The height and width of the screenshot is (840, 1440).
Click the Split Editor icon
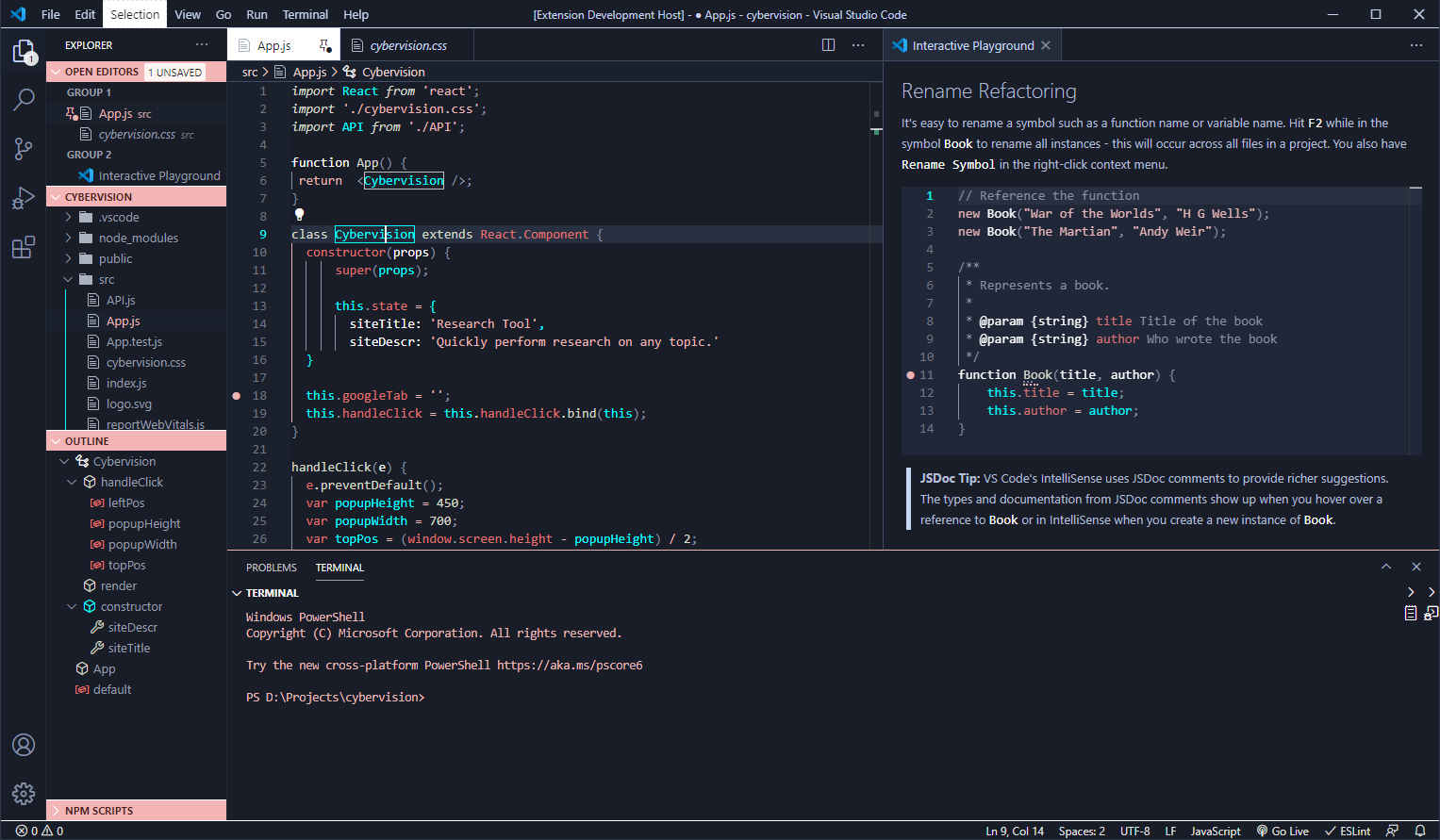click(x=828, y=45)
